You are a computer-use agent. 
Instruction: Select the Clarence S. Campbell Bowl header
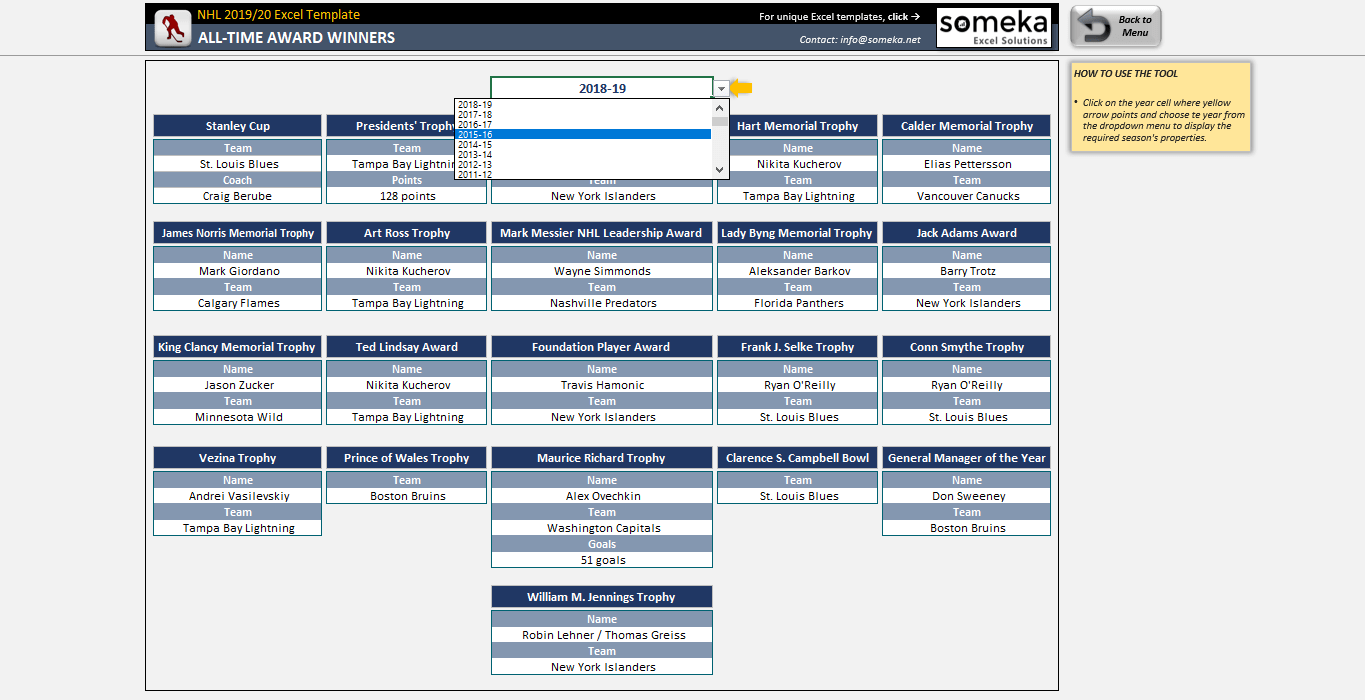tap(798, 458)
